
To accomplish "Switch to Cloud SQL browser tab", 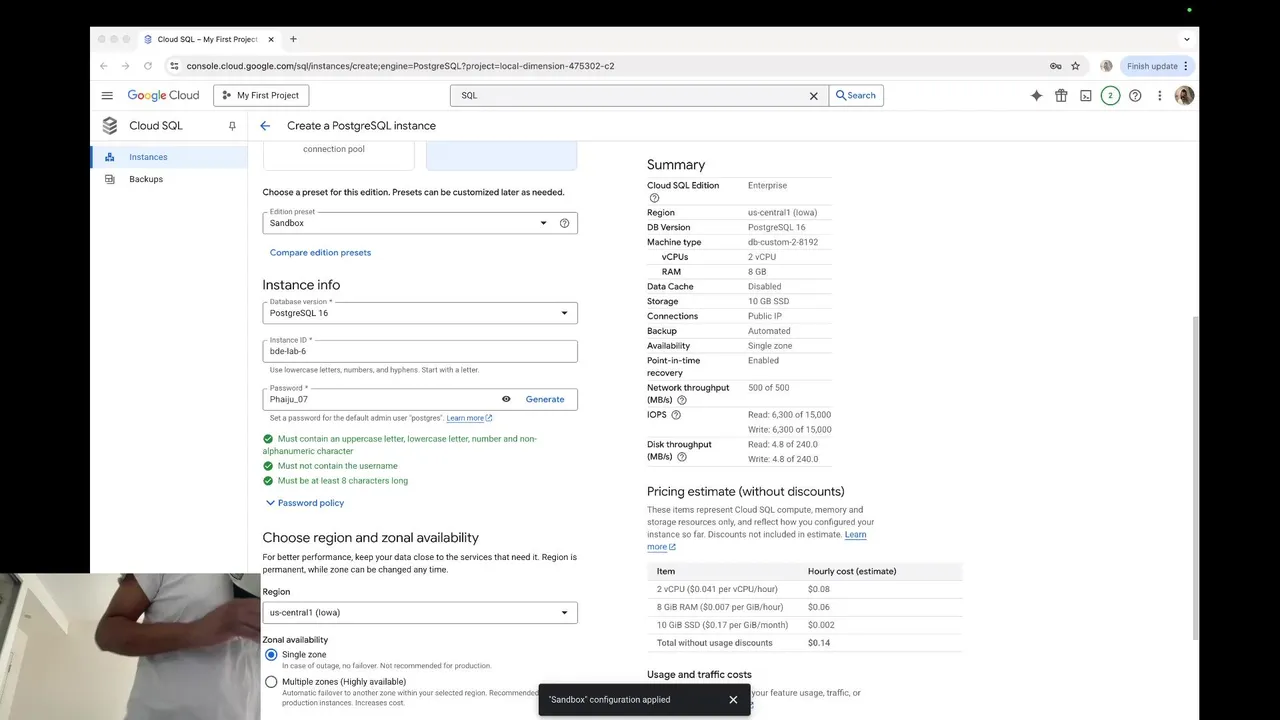I will pos(206,39).
